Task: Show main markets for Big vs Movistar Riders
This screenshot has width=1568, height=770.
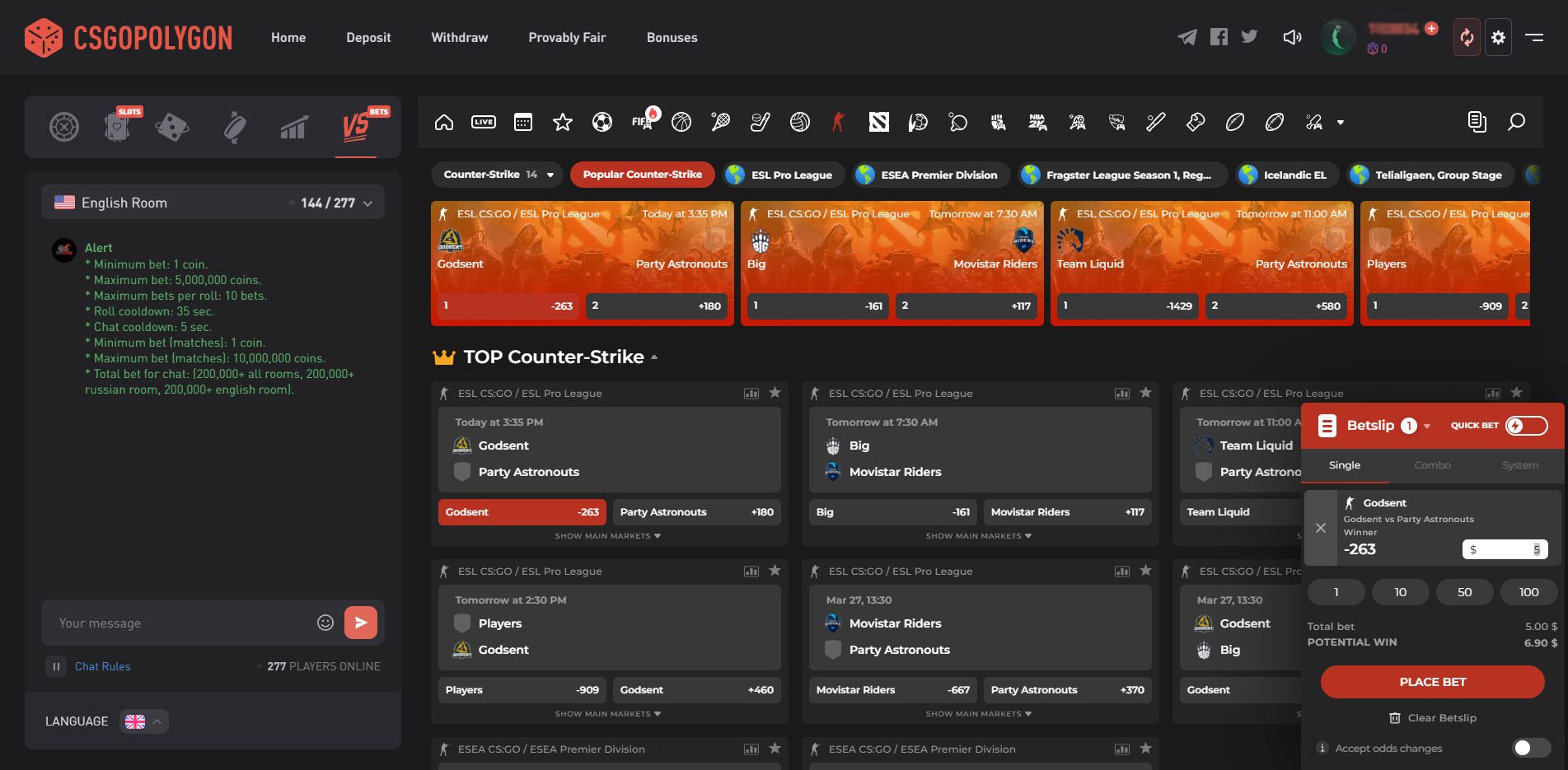Action: click(x=979, y=536)
